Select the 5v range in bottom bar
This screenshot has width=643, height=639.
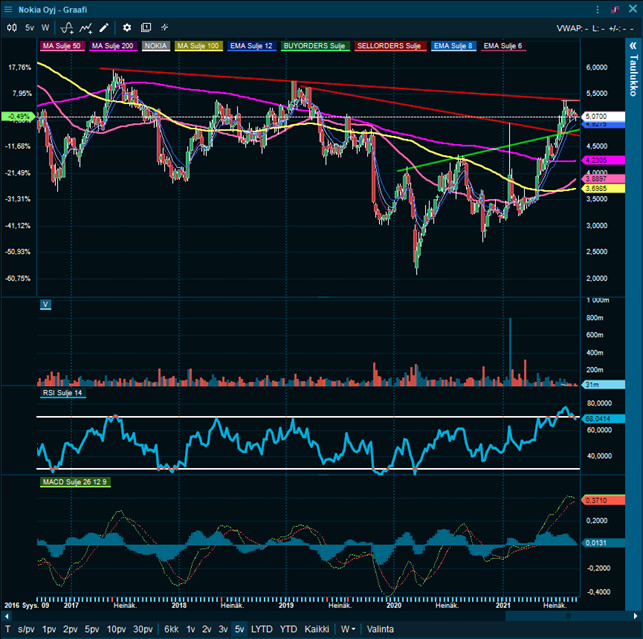point(239,629)
